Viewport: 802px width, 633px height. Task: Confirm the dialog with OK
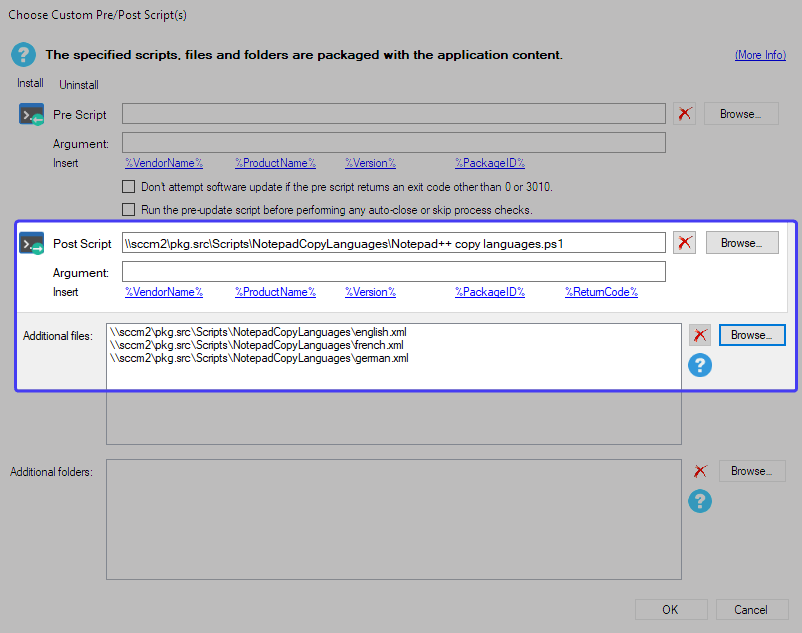pyautogui.click(x=671, y=609)
